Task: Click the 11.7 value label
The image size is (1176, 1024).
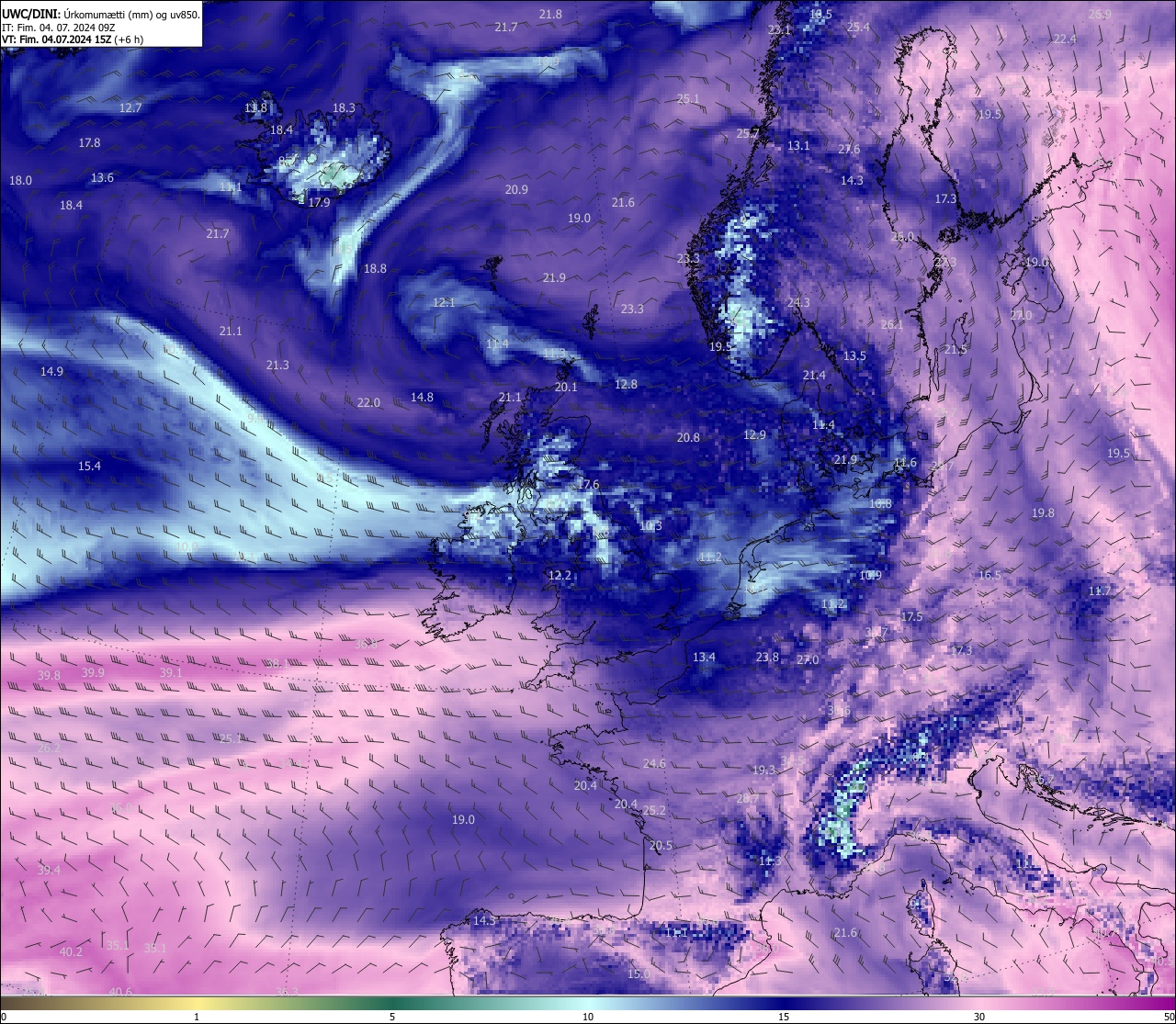Action: (1100, 591)
